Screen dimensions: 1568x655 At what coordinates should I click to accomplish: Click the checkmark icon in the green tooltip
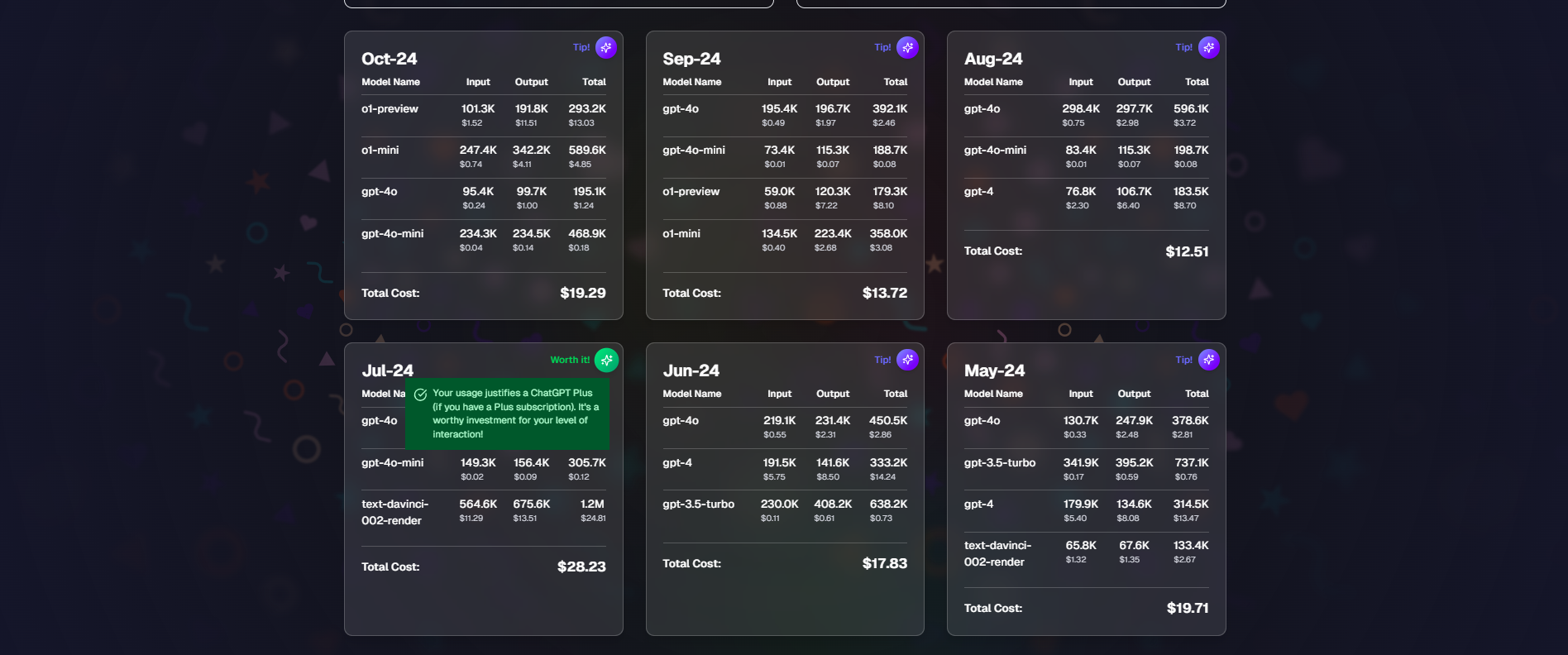420,394
